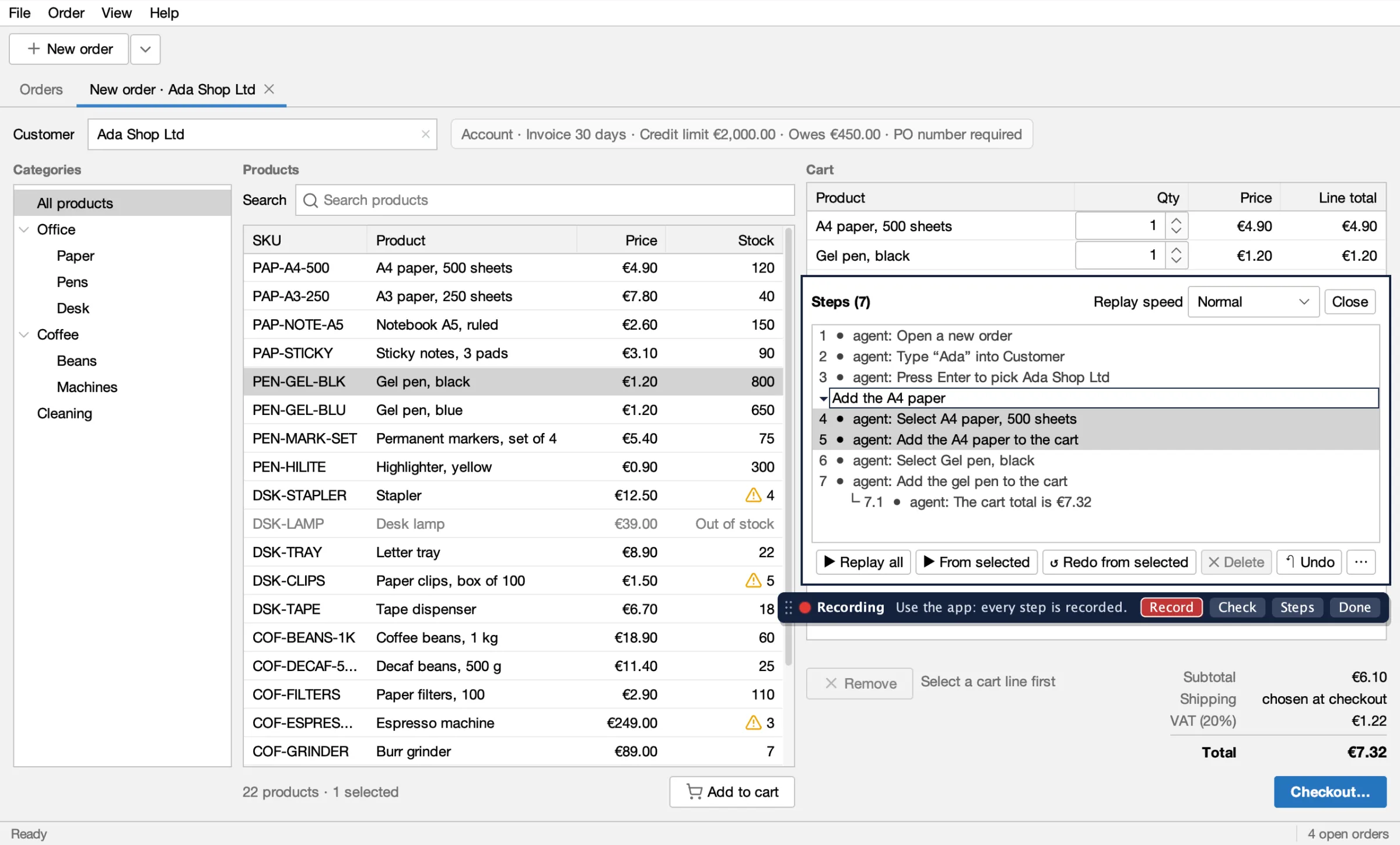Click the low-stock warning icon for Stapler
This screenshot has height=845, width=1400.
click(753, 495)
